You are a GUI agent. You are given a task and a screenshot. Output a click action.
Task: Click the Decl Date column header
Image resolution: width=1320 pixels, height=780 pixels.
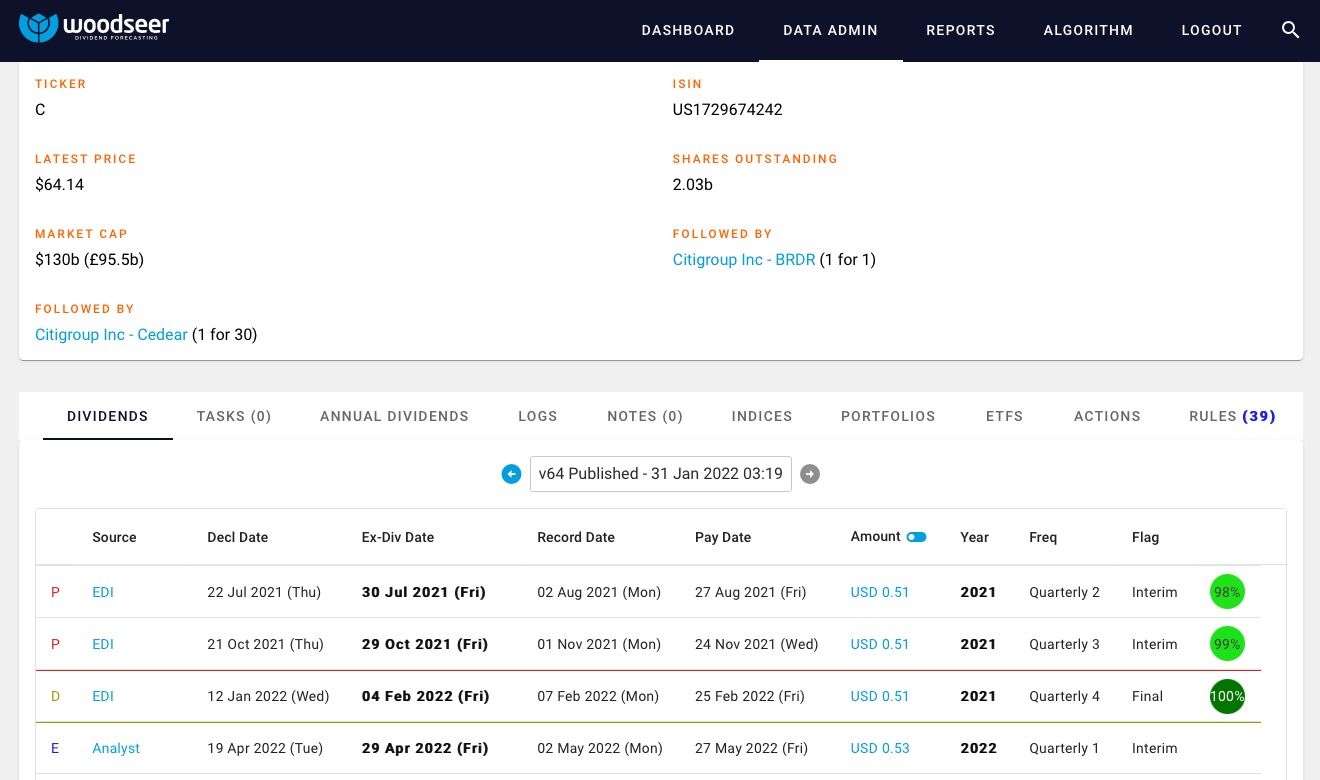238,537
